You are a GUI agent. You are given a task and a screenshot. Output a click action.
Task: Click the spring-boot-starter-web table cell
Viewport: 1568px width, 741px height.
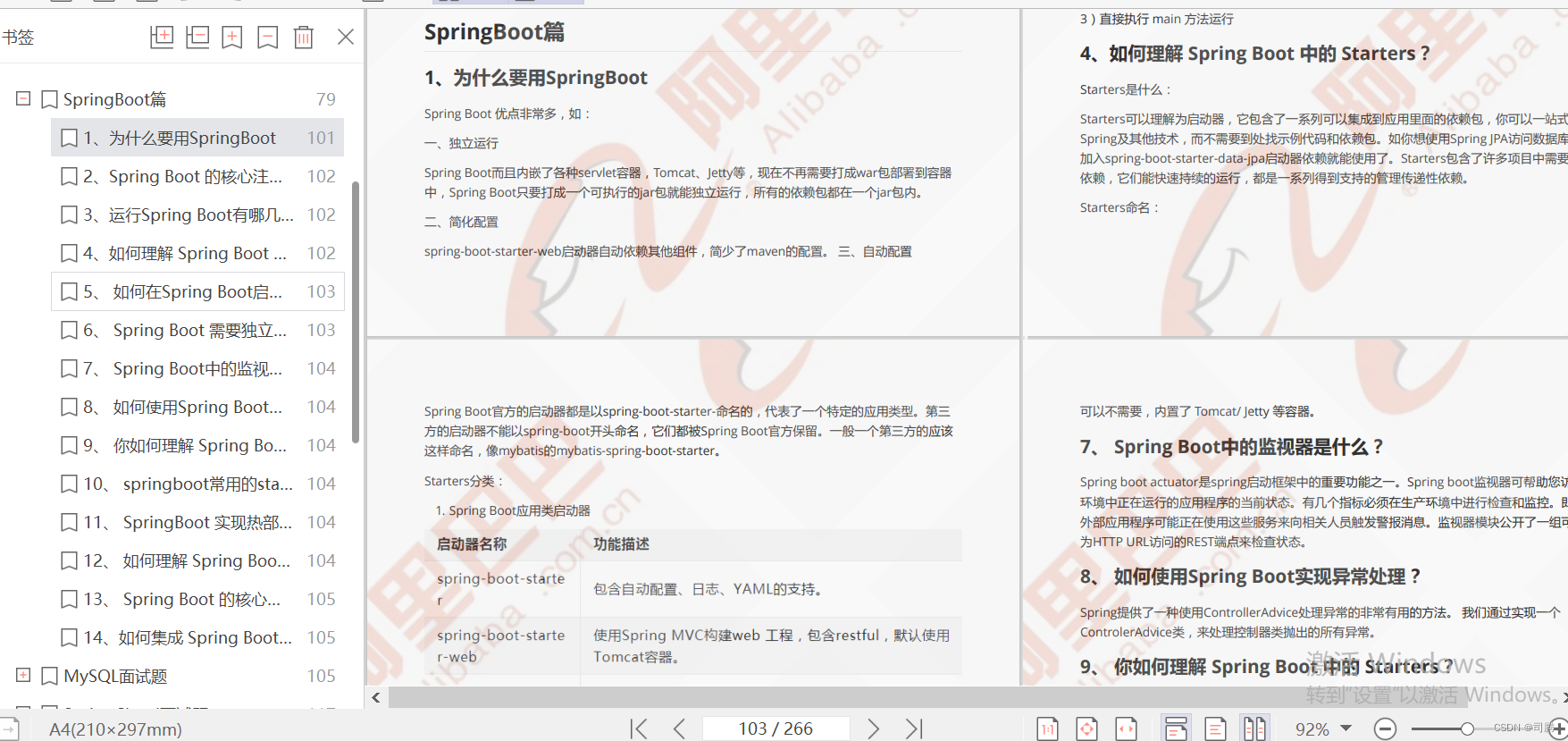(501, 645)
